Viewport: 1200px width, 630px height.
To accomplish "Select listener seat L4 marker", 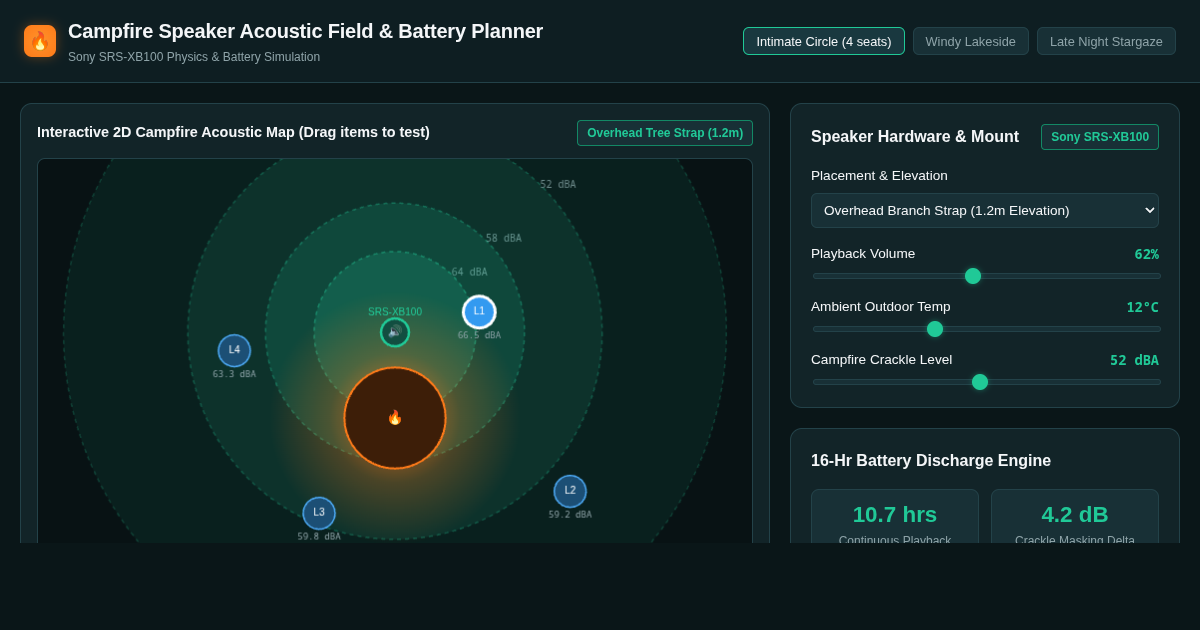I will (x=234, y=351).
